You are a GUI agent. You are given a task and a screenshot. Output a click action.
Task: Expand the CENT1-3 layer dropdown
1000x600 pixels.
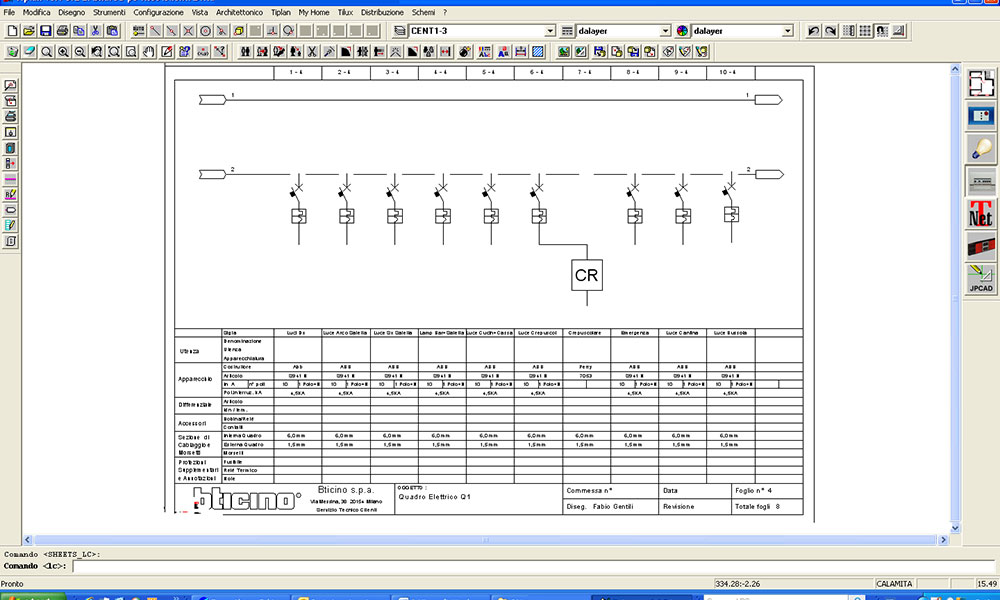[550, 31]
